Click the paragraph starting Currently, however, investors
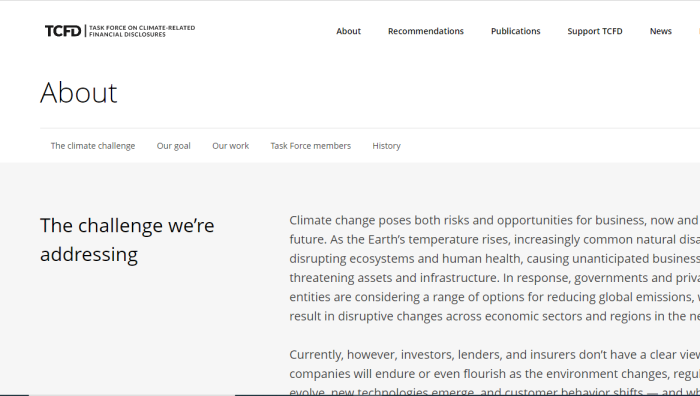Image resolution: width=700 pixels, height=396 pixels. click(x=495, y=373)
